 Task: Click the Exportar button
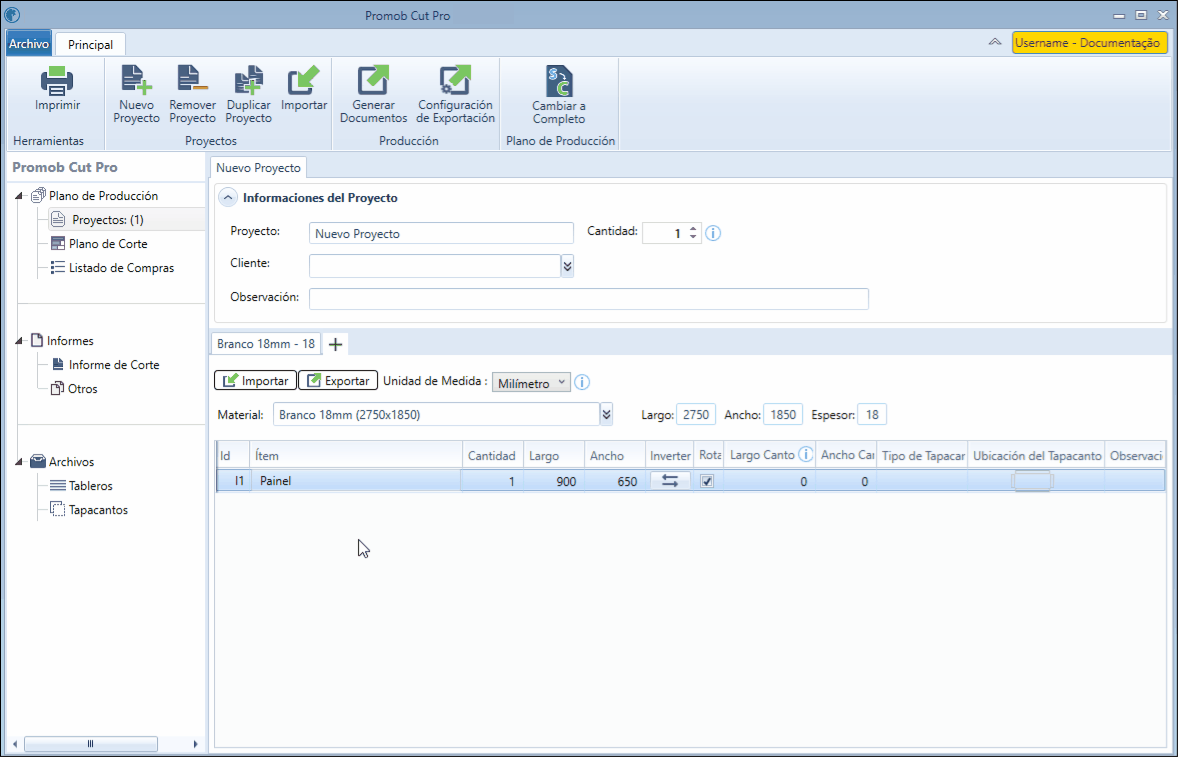[337, 381]
